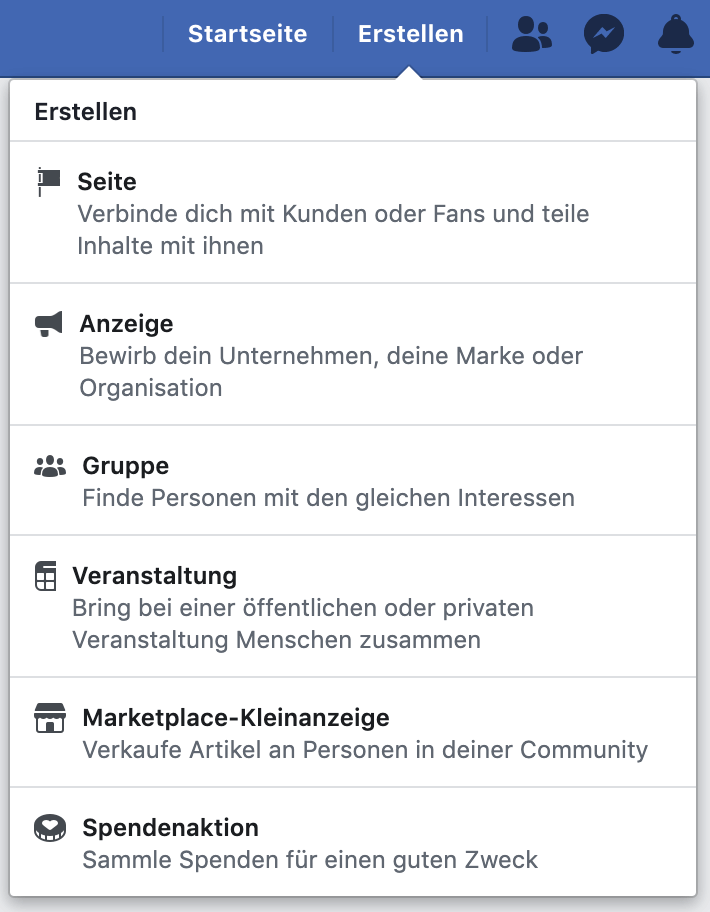710x912 pixels.
Task: Click the Erstellen header of dropdown panel
Action: coord(86,112)
